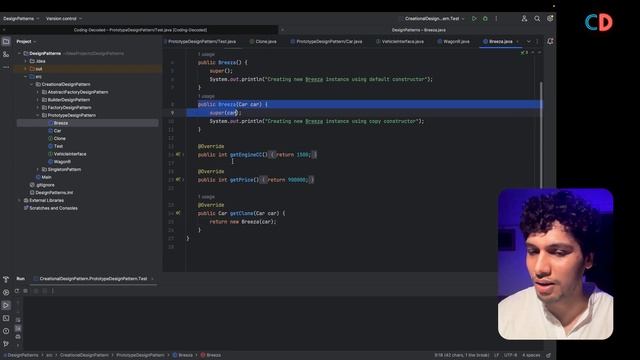Open the Build hammer tool window icon
The width and height of the screenshot is (640, 360).
pos(6,279)
